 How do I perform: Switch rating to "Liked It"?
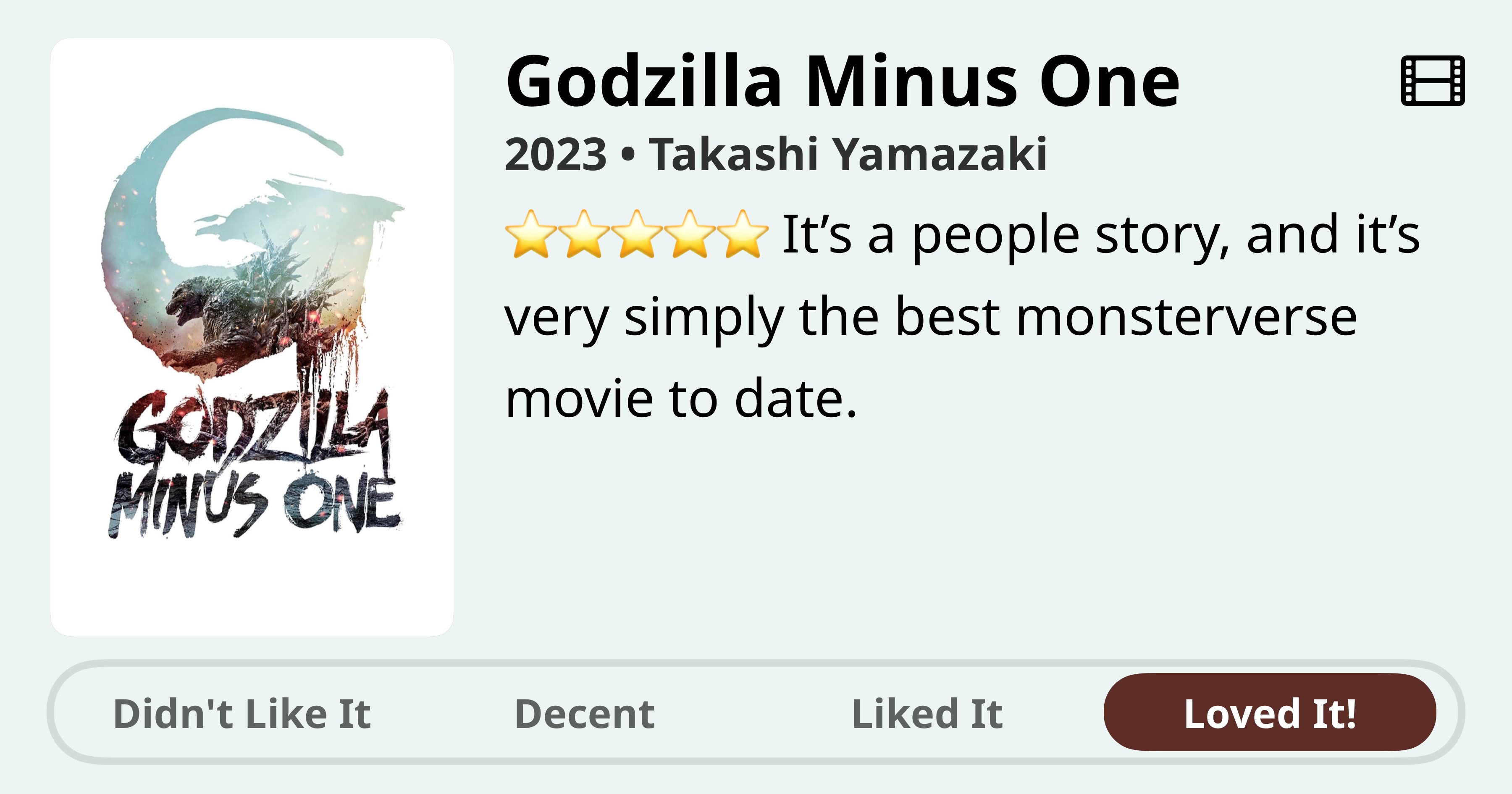tap(927, 713)
